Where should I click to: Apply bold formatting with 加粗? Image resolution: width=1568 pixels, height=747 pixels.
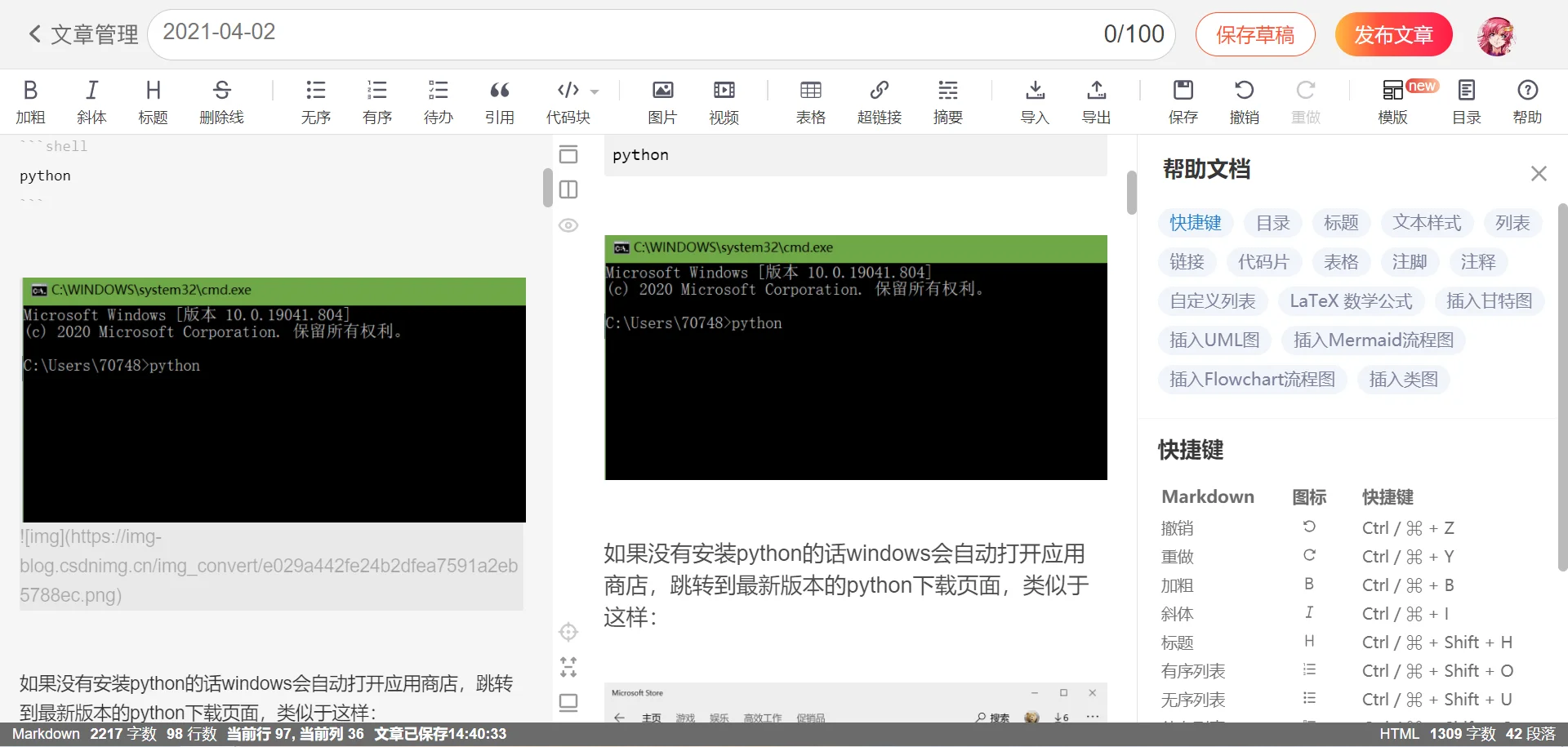(30, 101)
